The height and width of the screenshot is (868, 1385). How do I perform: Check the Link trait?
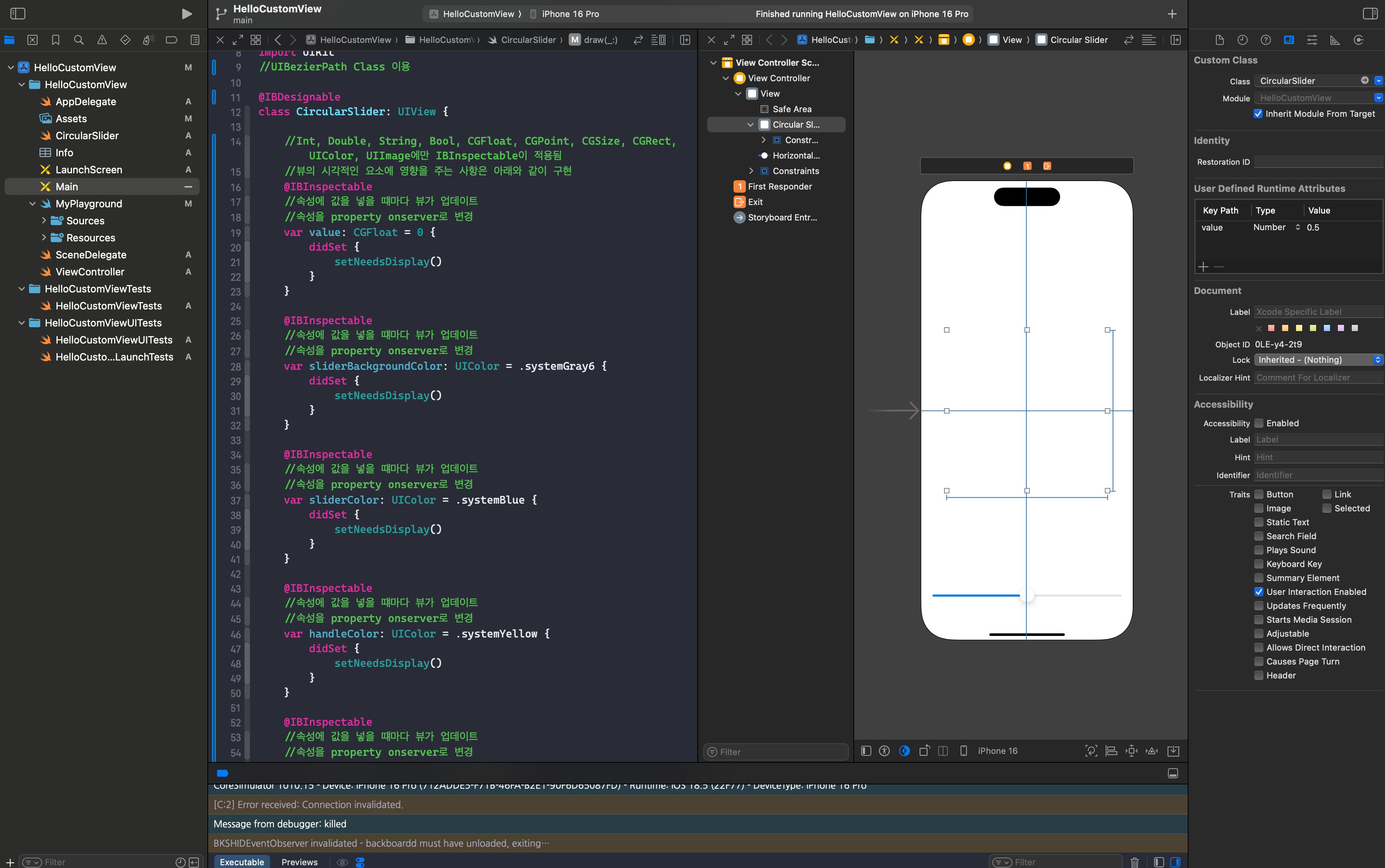(x=1327, y=494)
